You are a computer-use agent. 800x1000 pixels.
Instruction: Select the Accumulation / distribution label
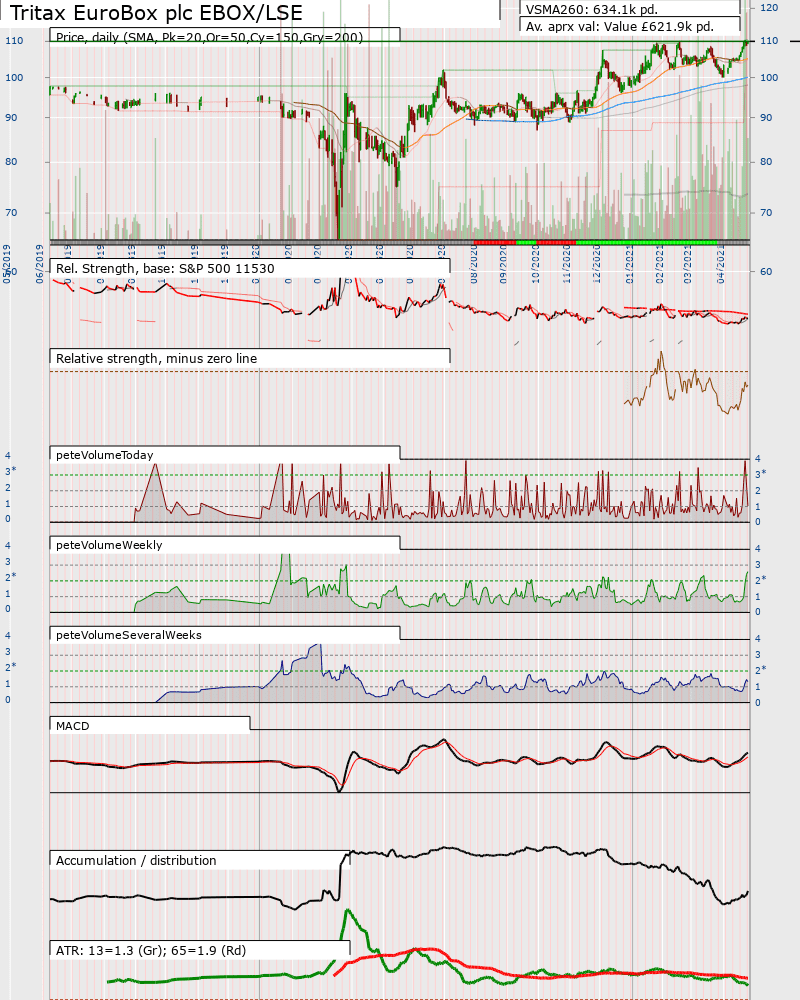pos(136,860)
